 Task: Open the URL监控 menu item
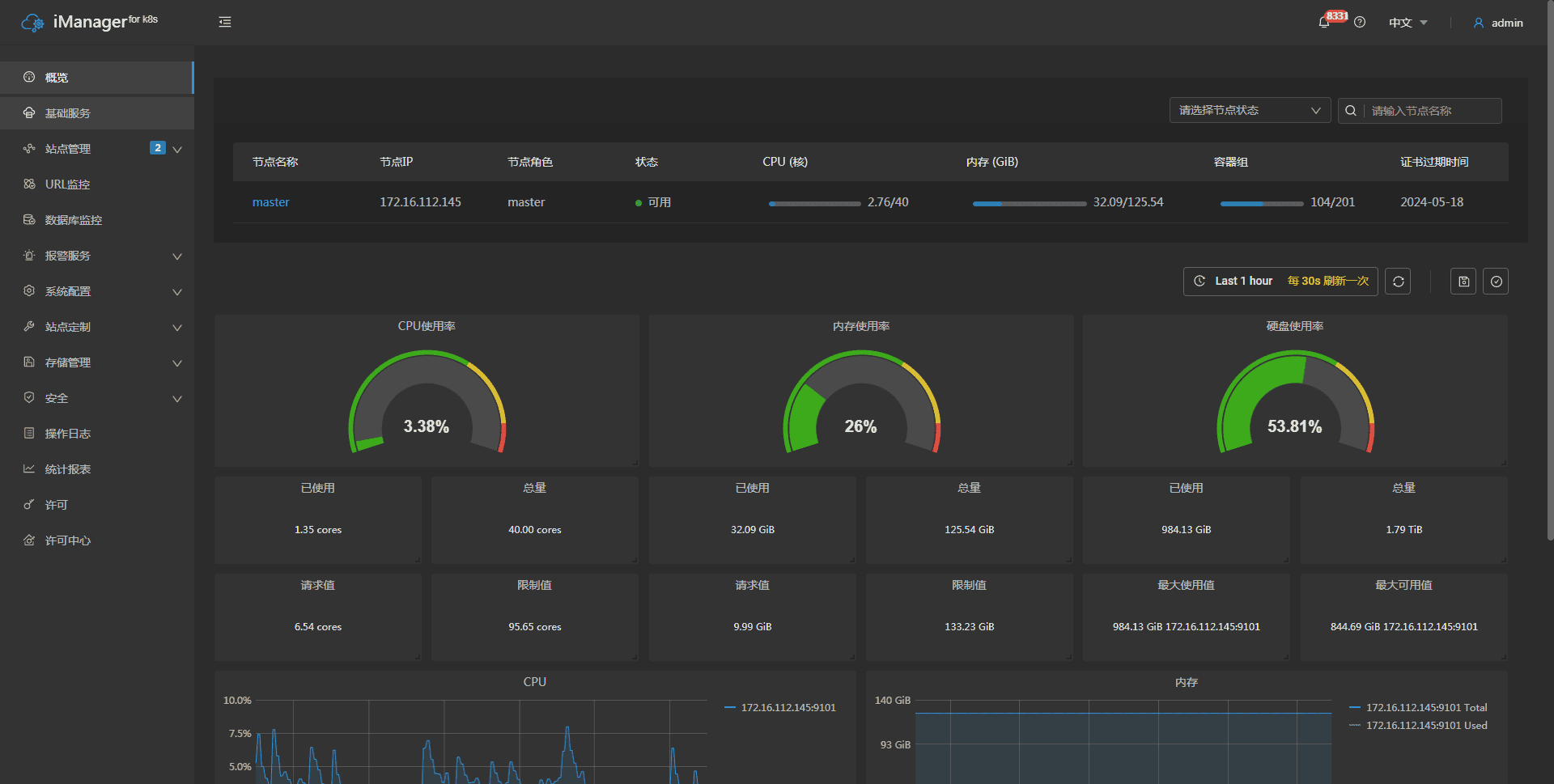(67, 184)
